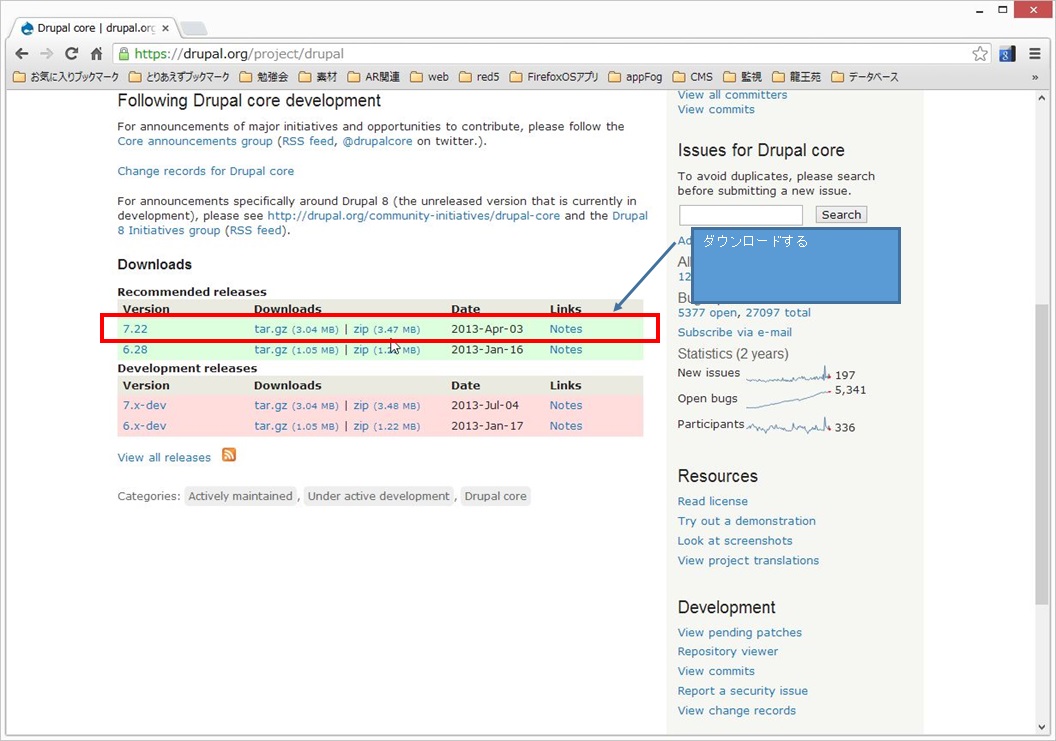The image size is (1056, 741).
Task: Open the とりあえずブックマーク bookmarks folder
Action: [179, 77]
